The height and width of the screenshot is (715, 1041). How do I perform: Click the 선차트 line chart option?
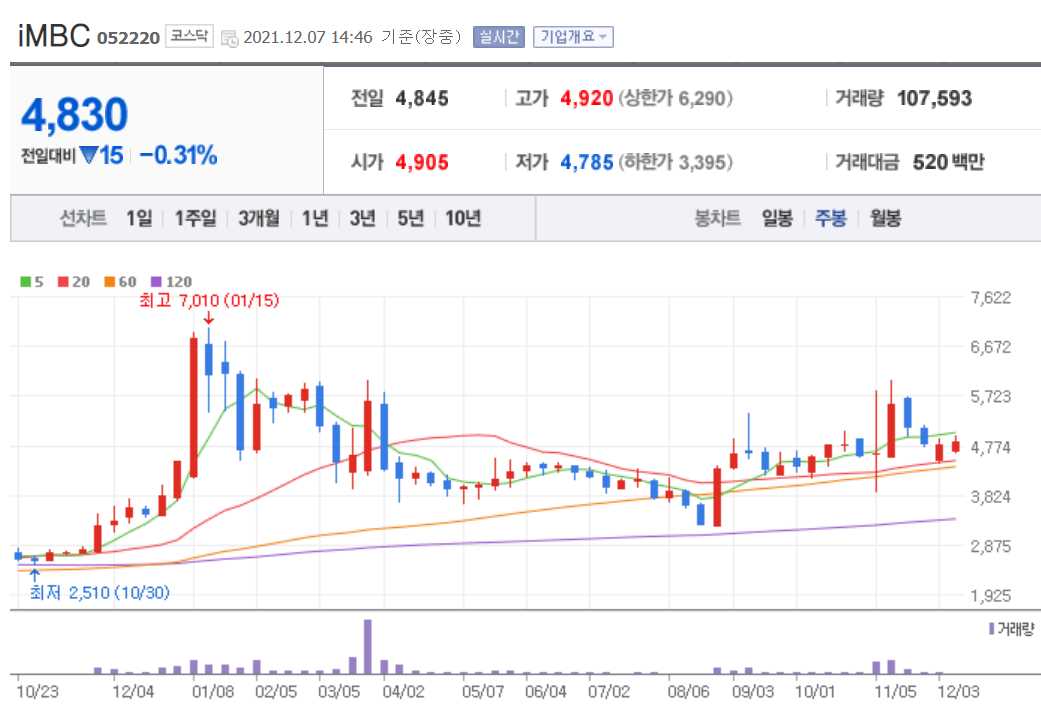click(x=83, y=218)
